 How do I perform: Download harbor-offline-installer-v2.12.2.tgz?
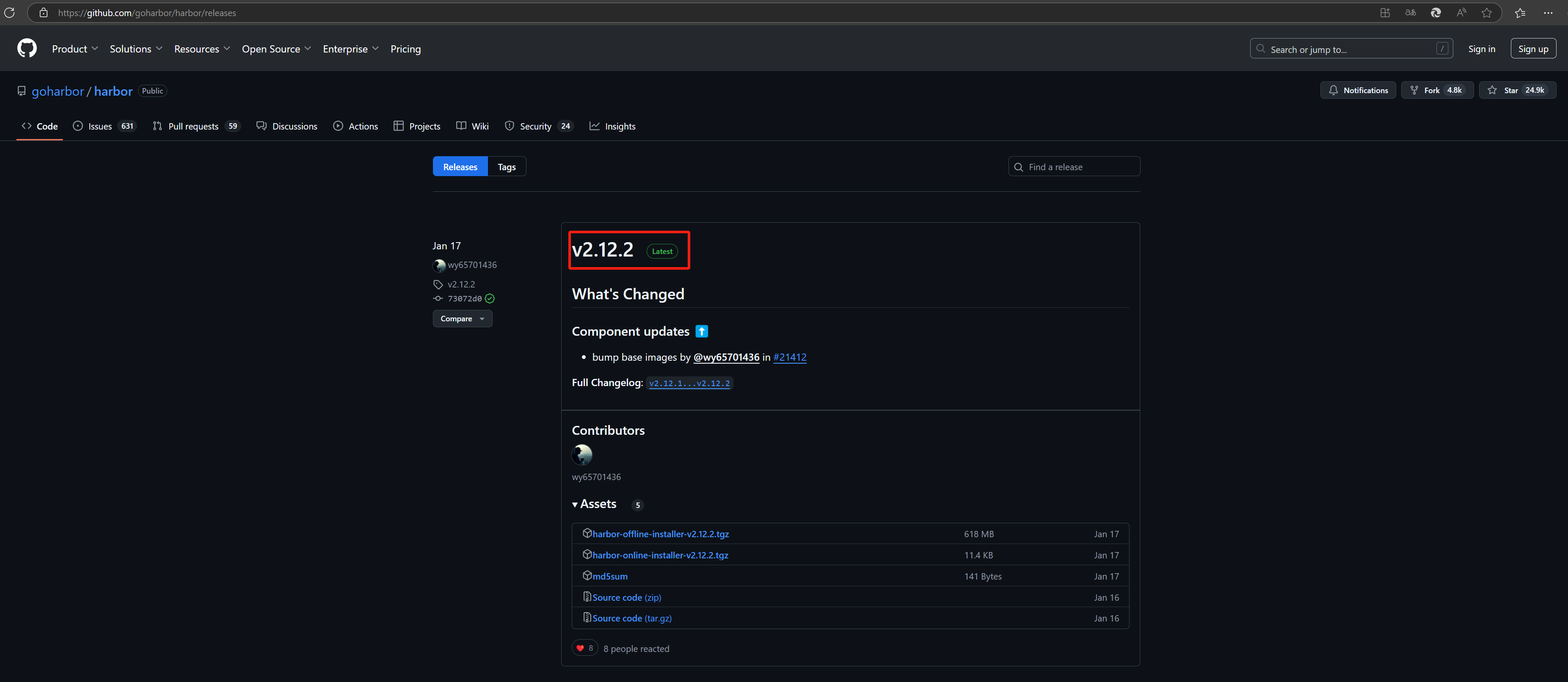[661, 534]
